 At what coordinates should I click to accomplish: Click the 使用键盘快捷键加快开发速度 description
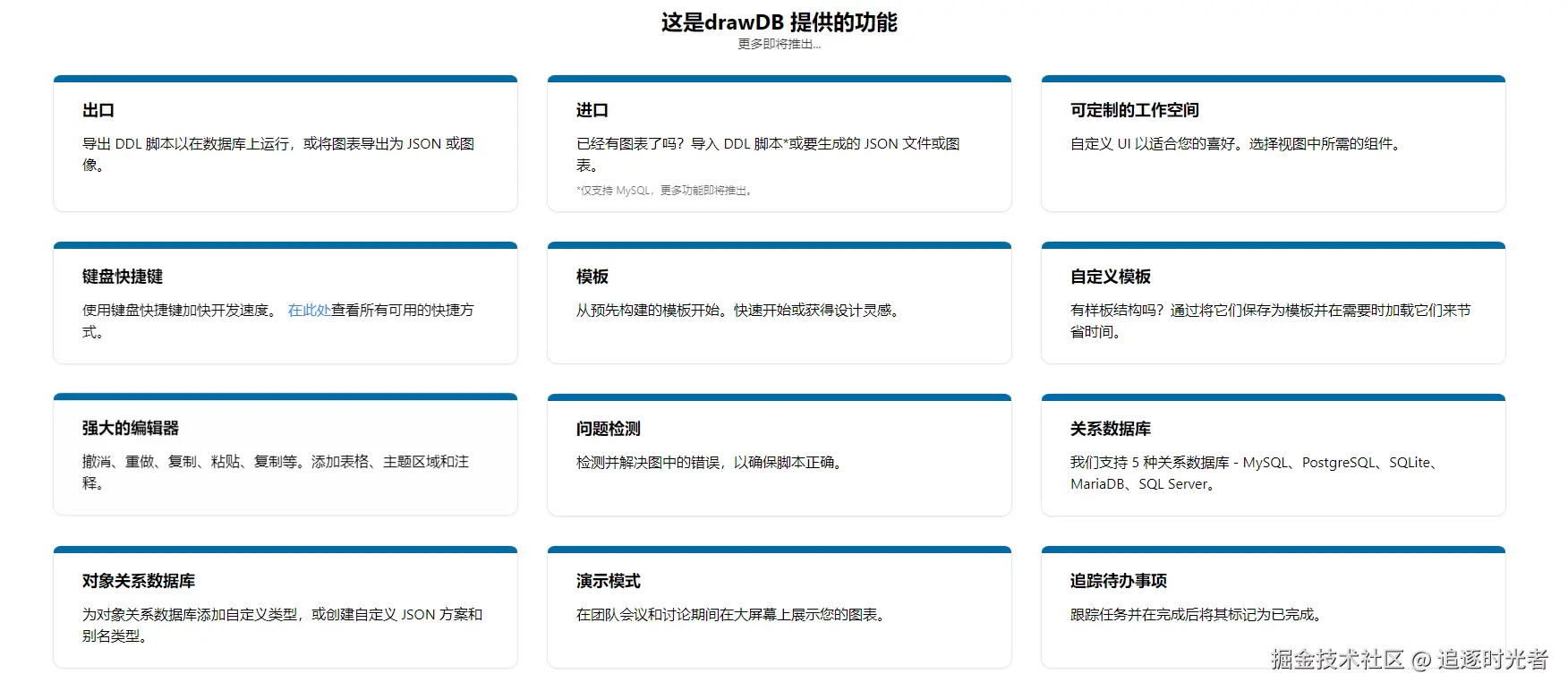point(278,320)
